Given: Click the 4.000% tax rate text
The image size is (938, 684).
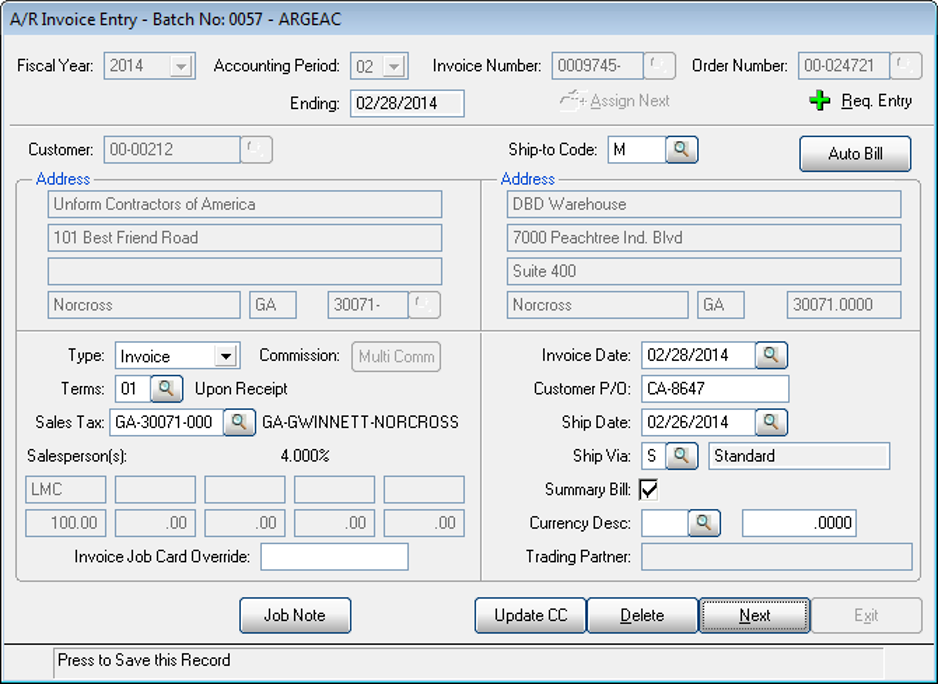Looking at the screenshot, I should tap(305, 456).
